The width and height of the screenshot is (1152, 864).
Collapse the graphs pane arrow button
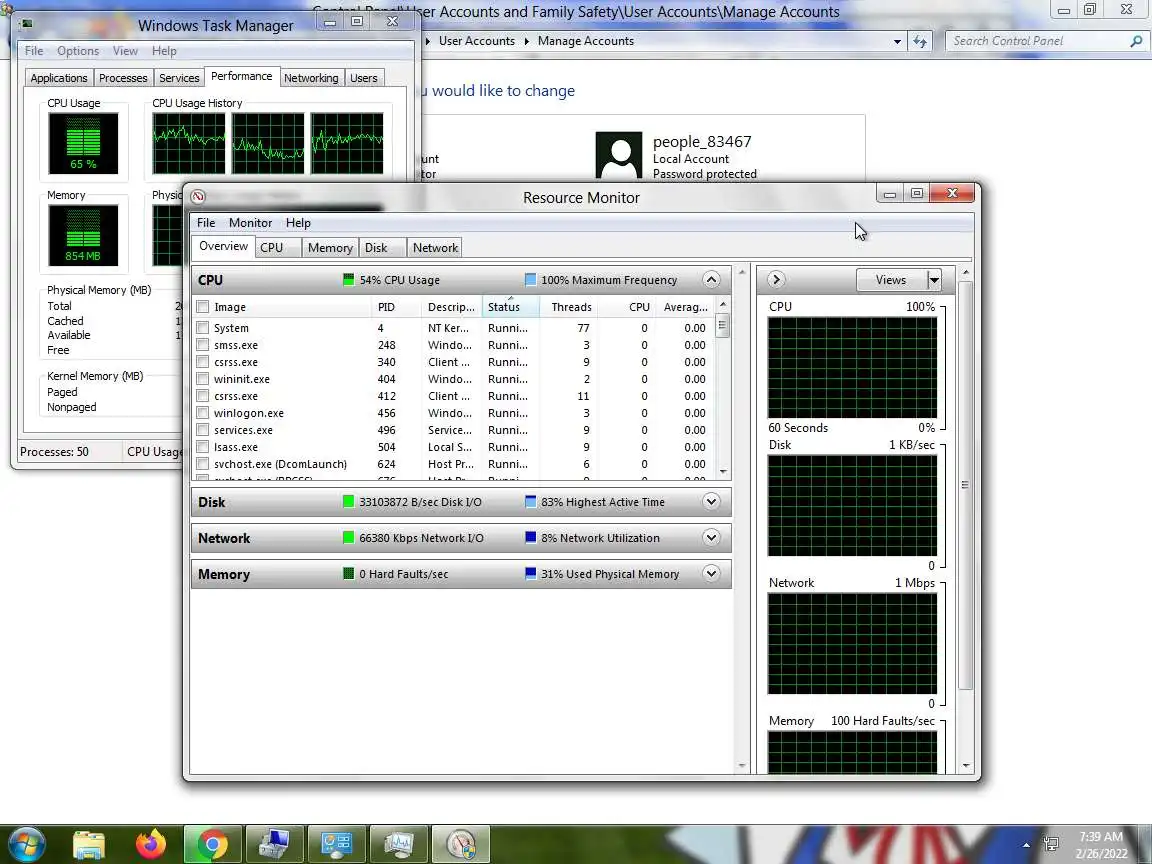point(777,280)
